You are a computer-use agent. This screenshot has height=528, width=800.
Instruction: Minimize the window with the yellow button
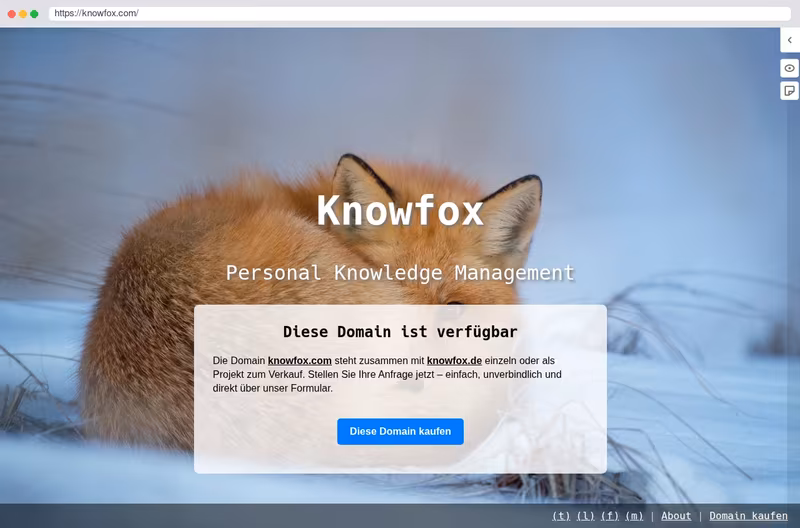(23, 14)
